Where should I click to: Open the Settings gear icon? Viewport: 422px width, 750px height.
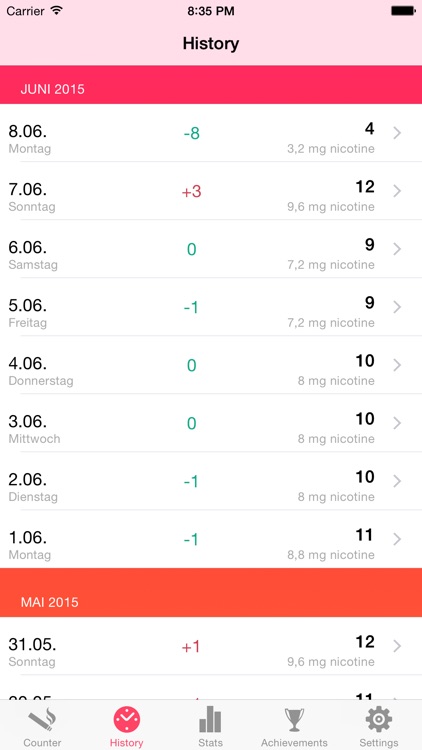coord(379,719)
